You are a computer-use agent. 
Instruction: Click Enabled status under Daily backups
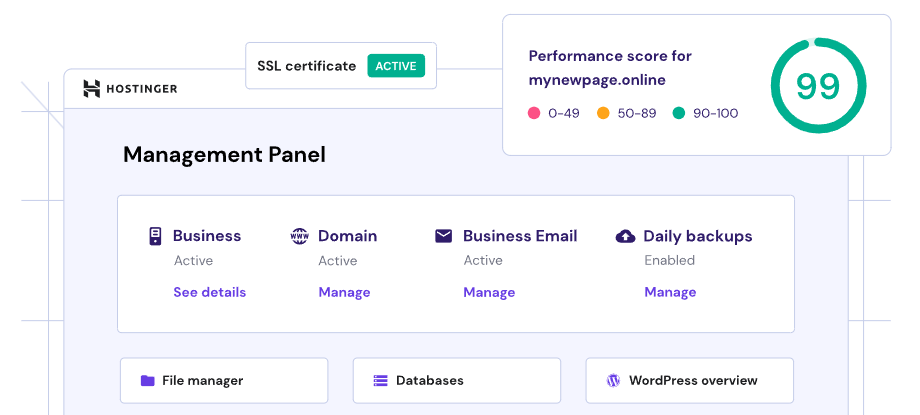[x=669, y=260]
